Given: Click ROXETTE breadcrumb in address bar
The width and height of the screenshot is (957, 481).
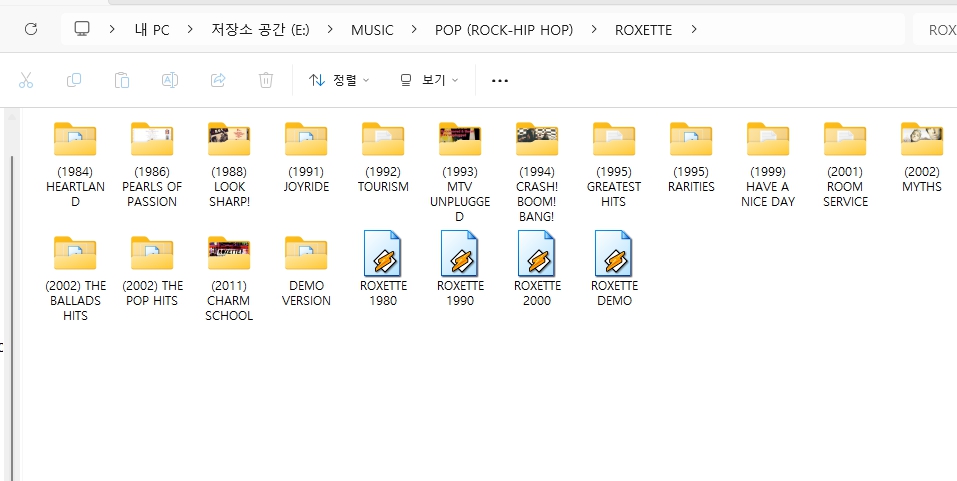Looking at the screenshot, I should tap(643, 30).
